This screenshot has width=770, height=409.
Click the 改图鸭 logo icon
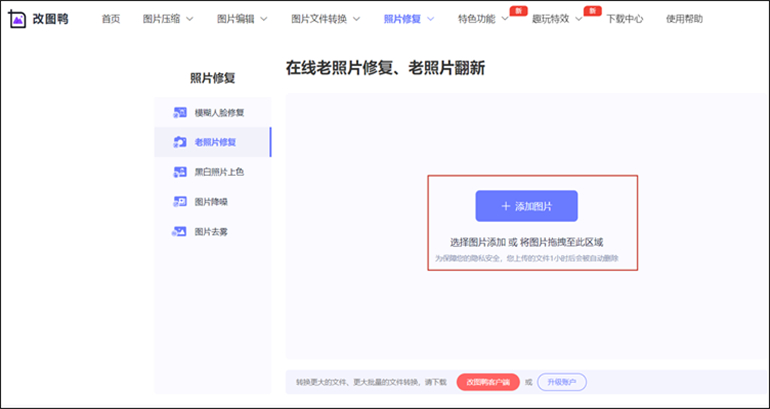coord(18,19)
